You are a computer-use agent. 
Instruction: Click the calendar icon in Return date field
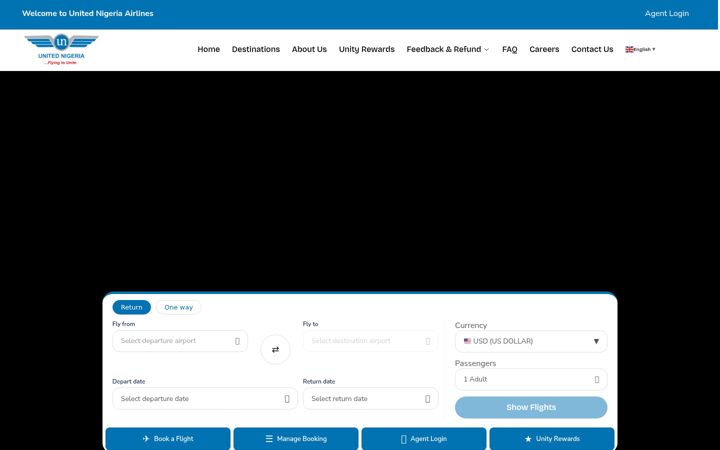tap(428, 399)
